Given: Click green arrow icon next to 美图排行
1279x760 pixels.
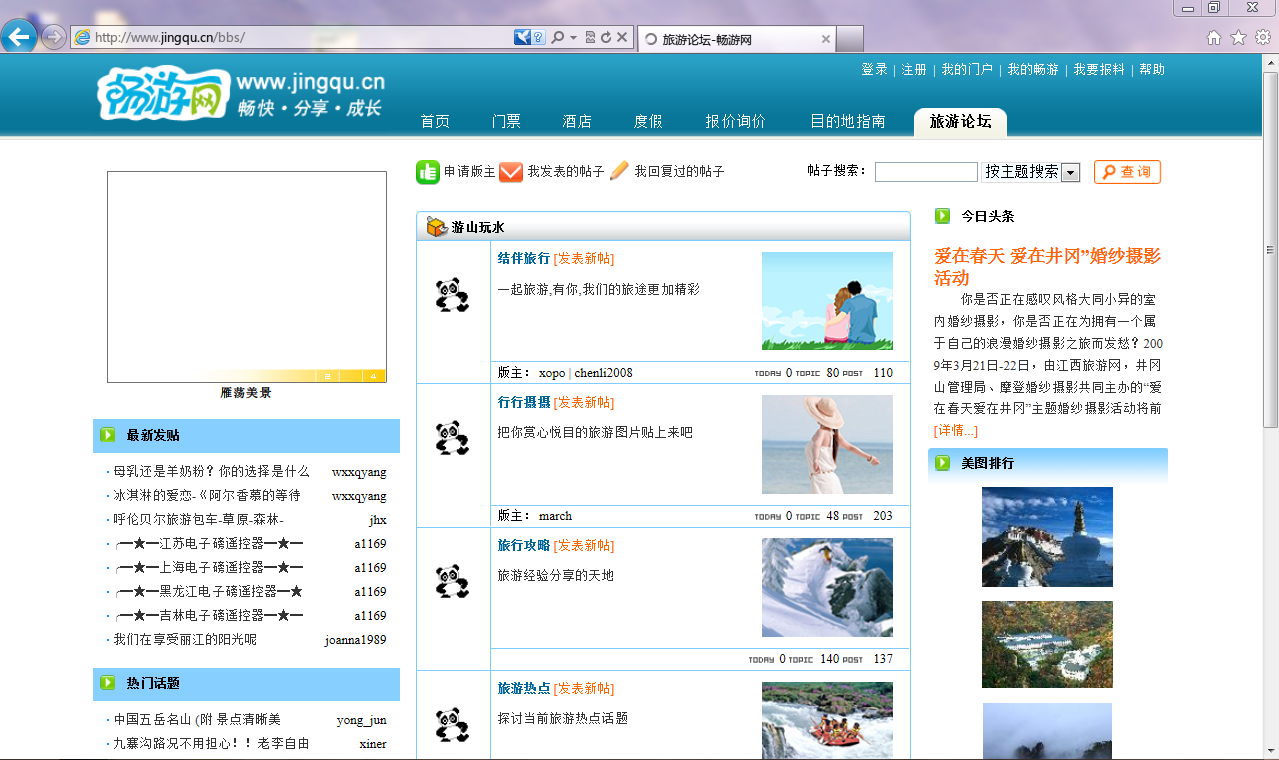Looking at the screenshot, I should (x=942, y=463).
